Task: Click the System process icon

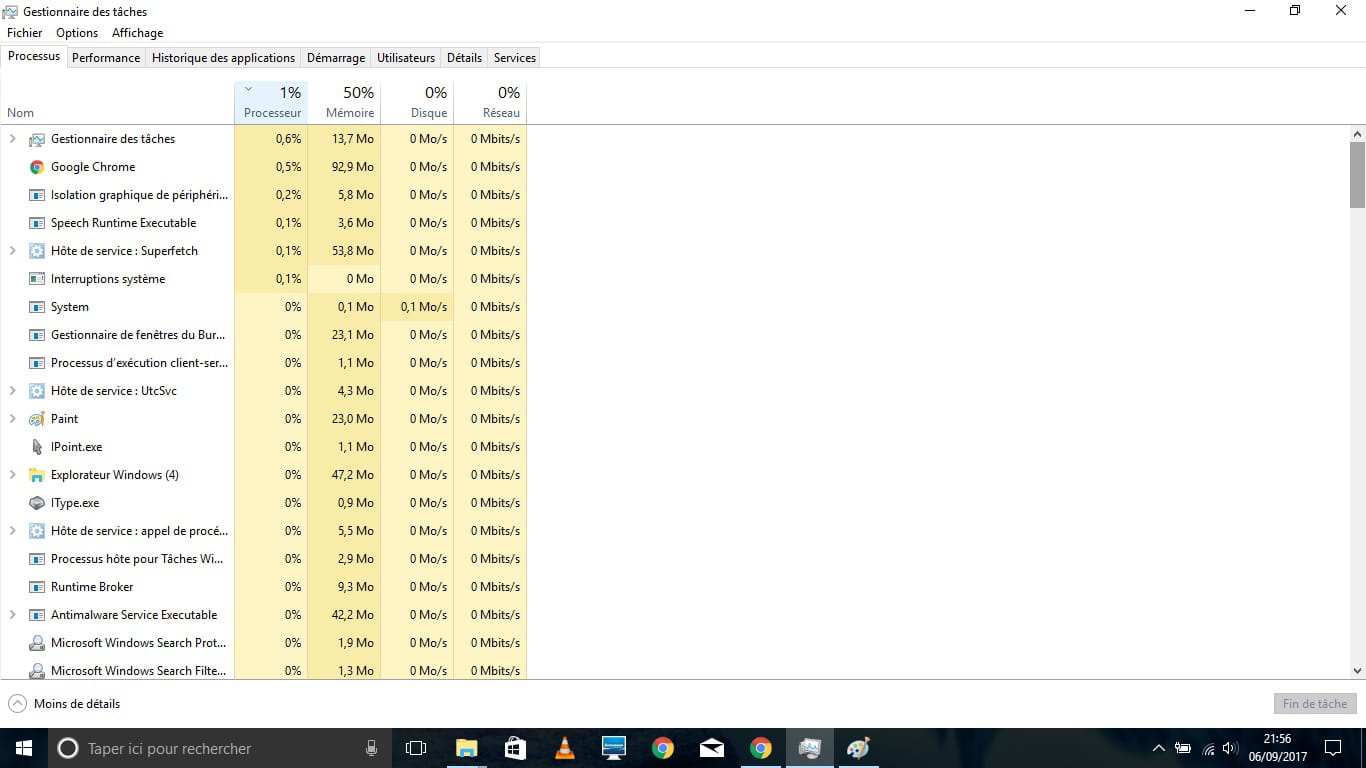Action: click(37, 307)
